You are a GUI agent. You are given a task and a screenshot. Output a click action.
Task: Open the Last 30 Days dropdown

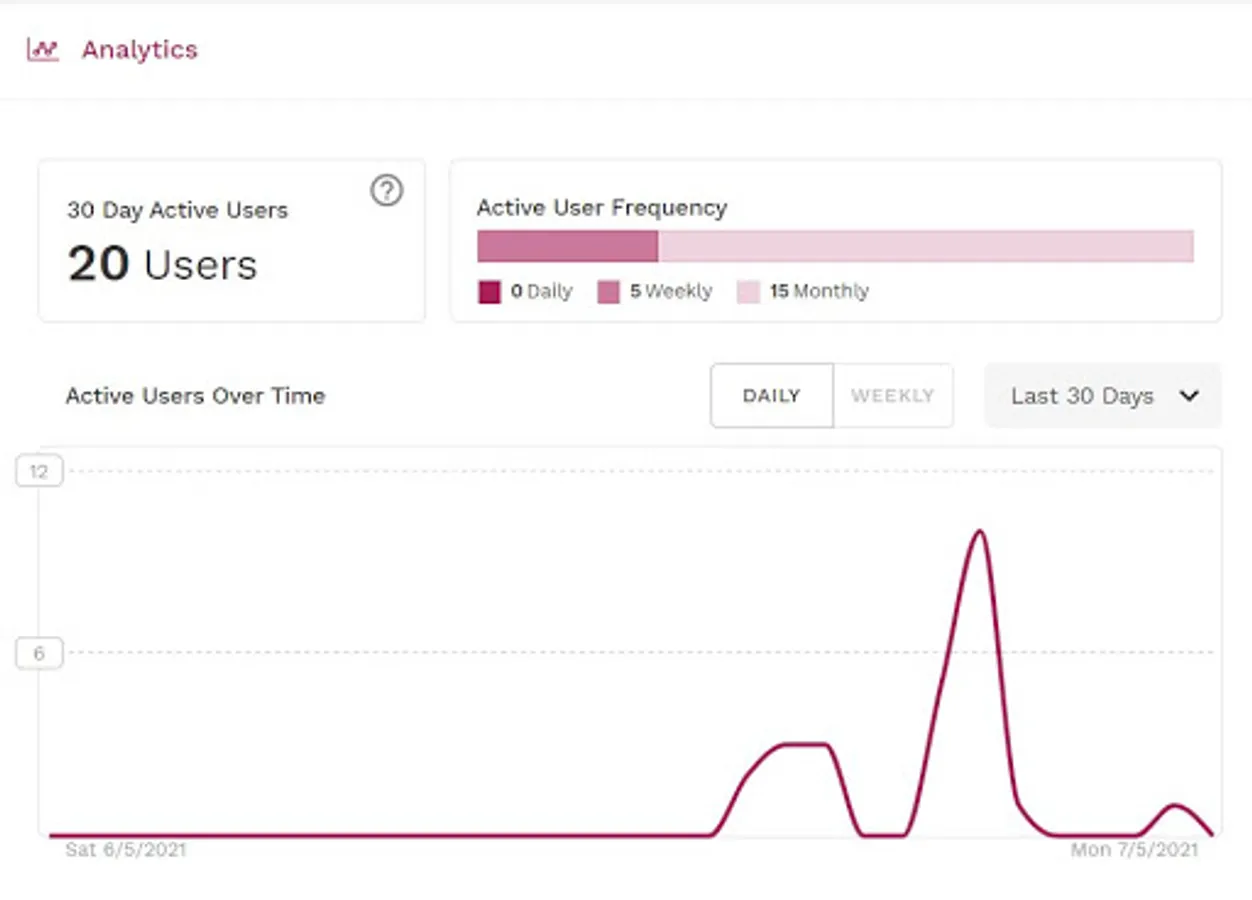(x=1102, y=396)
